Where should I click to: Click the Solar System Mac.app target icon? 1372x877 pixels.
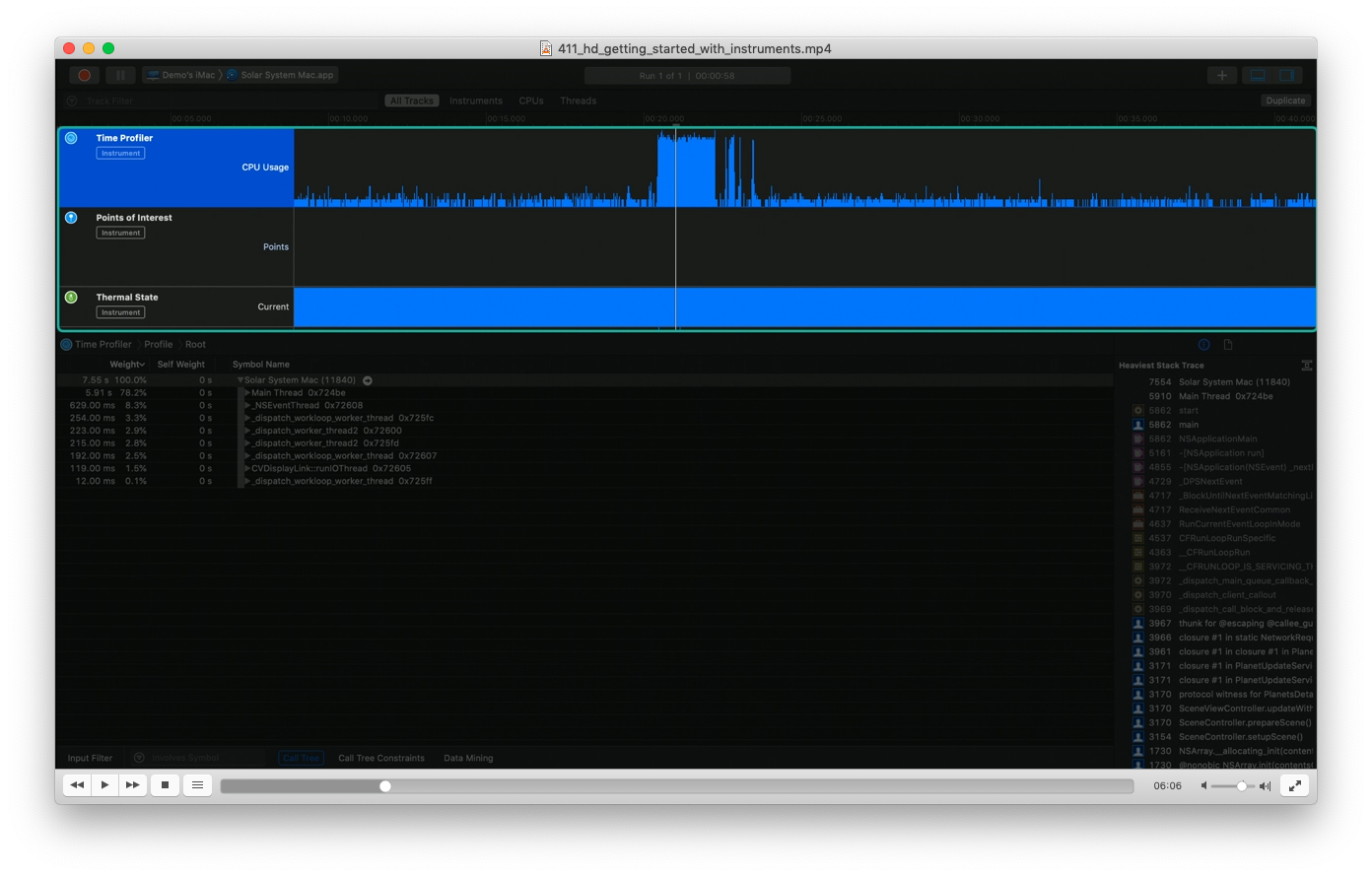[x=232, y=75]
